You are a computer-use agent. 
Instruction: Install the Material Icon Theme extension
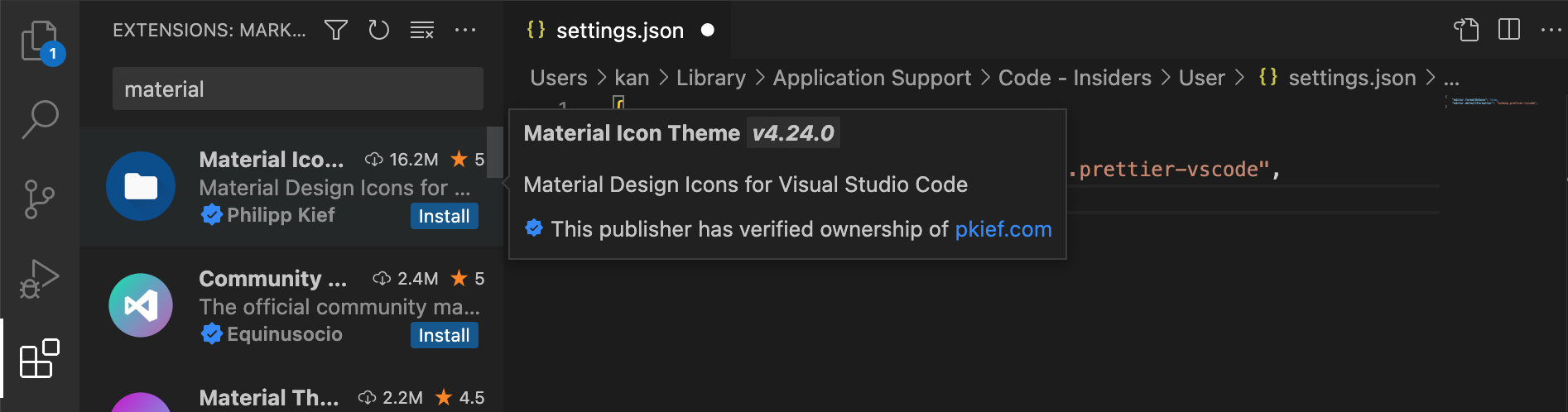(444, 216)
